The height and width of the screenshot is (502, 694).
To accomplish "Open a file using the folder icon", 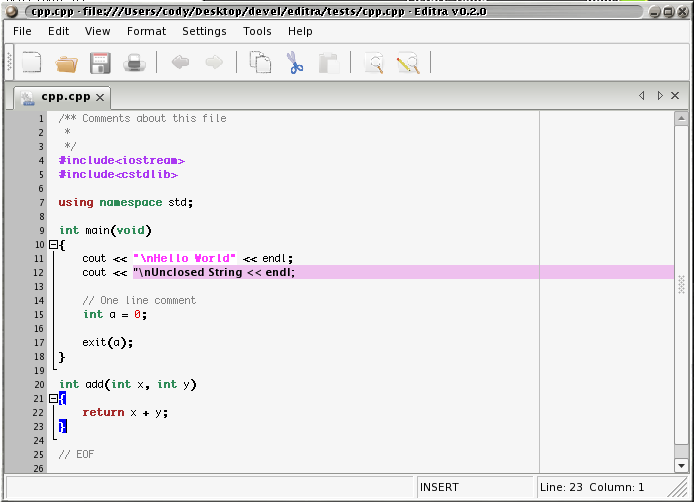I will click(66, 64).
